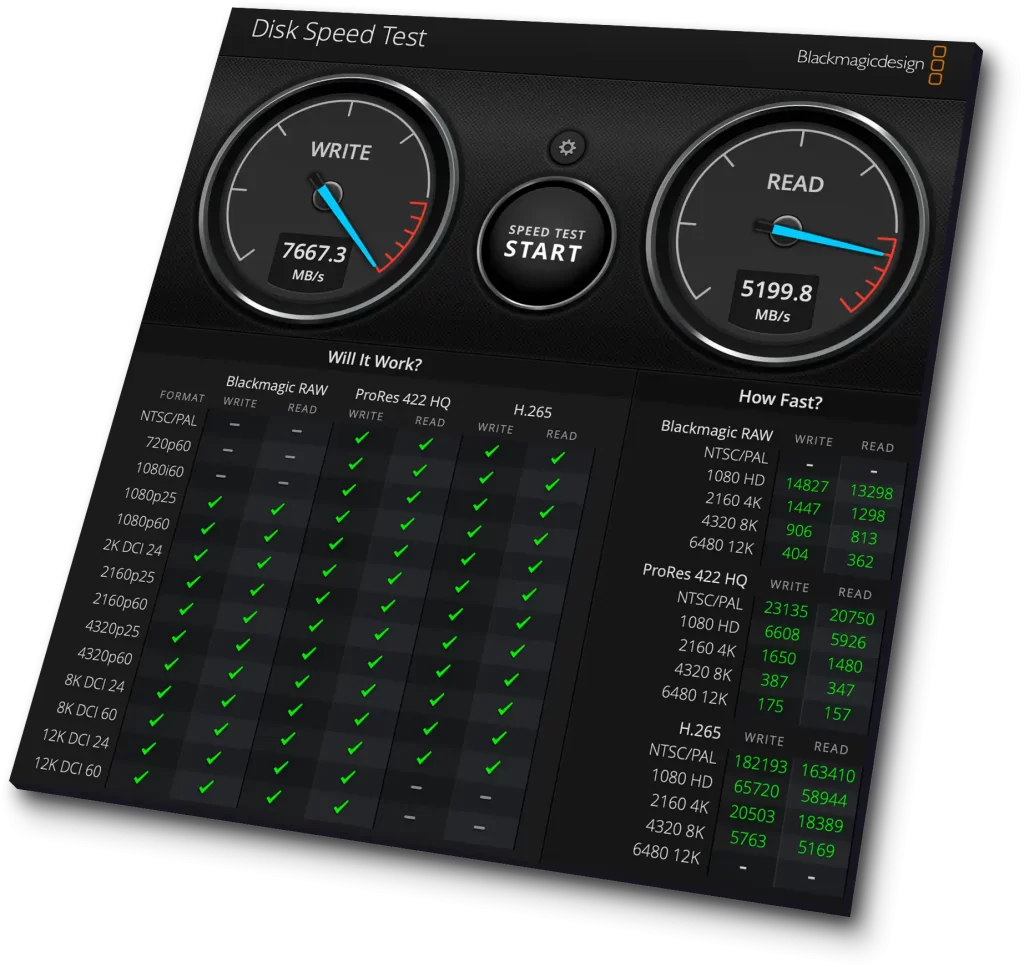Click the Blackmagic RAW write checkmark for 12K DCI 60
Viewport: 1024px width, 967px height.
pyautogui.click(x=141, y=776)
